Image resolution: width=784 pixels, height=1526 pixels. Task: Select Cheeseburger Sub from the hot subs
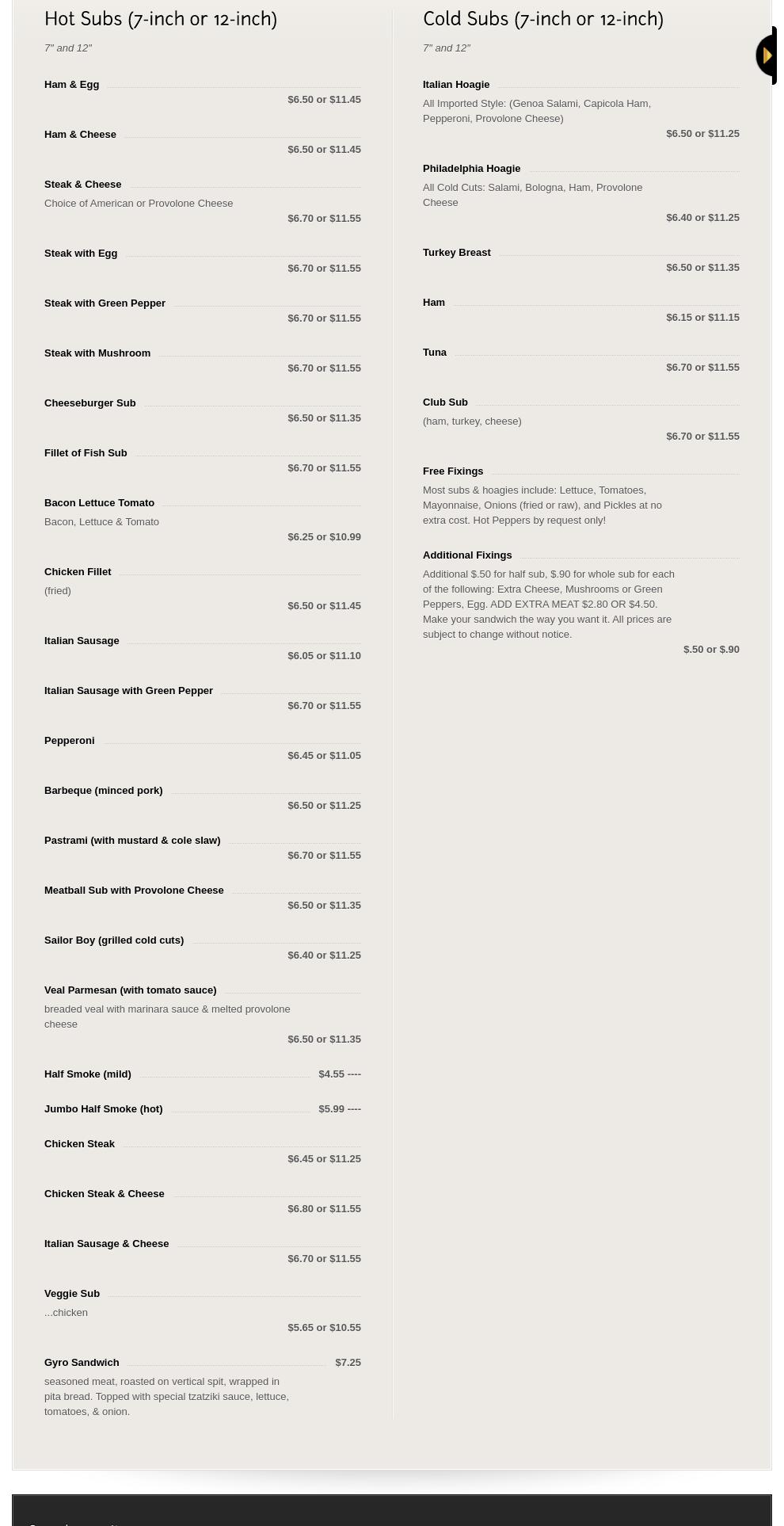[90, 403]
